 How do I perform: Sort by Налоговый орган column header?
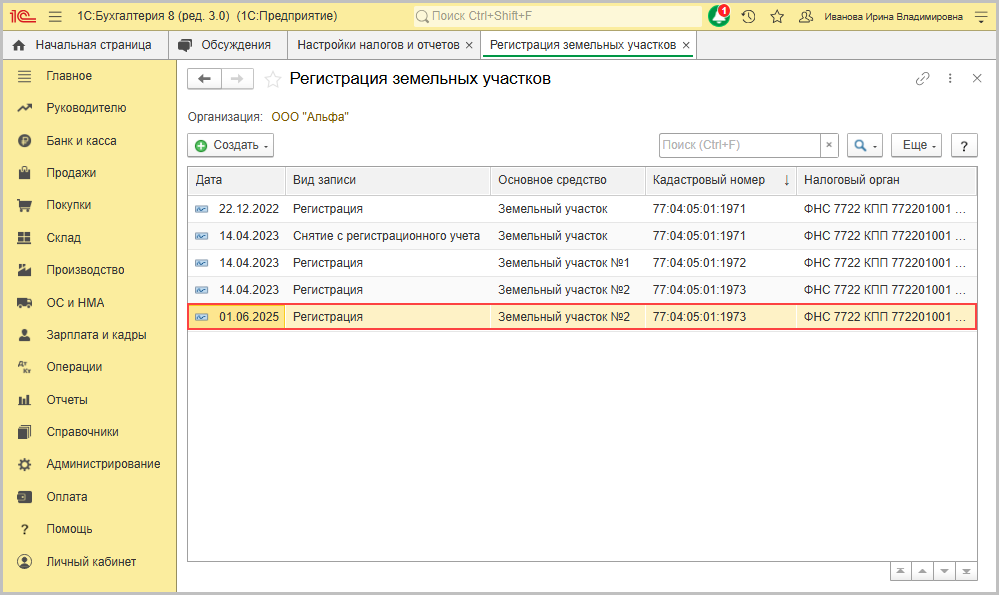pyautogui.click(x=886, y=180)
